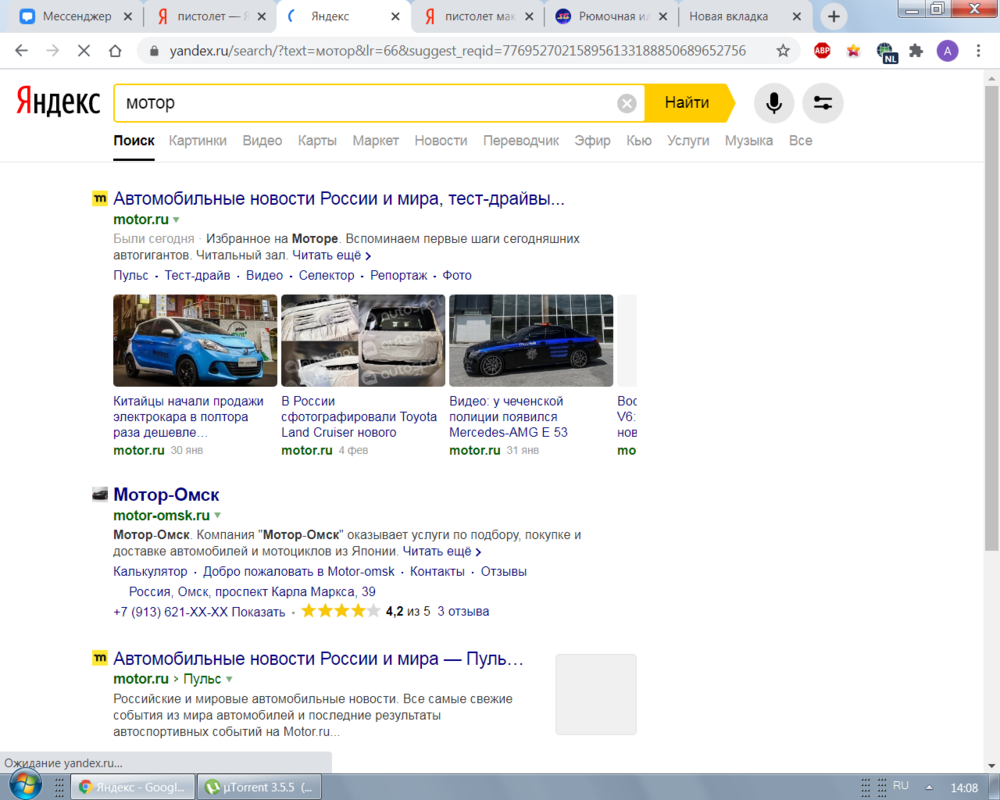Open the Музыка search category

point(749,141)
